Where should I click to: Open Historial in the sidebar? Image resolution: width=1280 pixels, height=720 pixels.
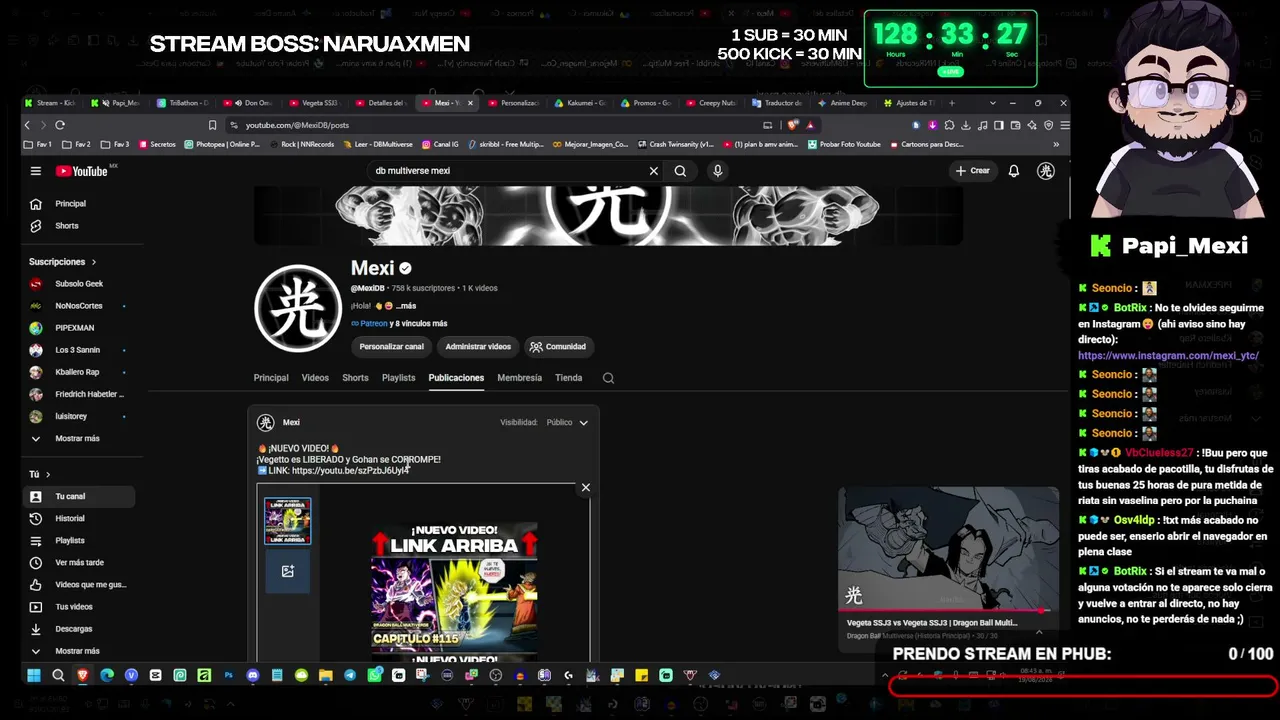coord(80,519)
